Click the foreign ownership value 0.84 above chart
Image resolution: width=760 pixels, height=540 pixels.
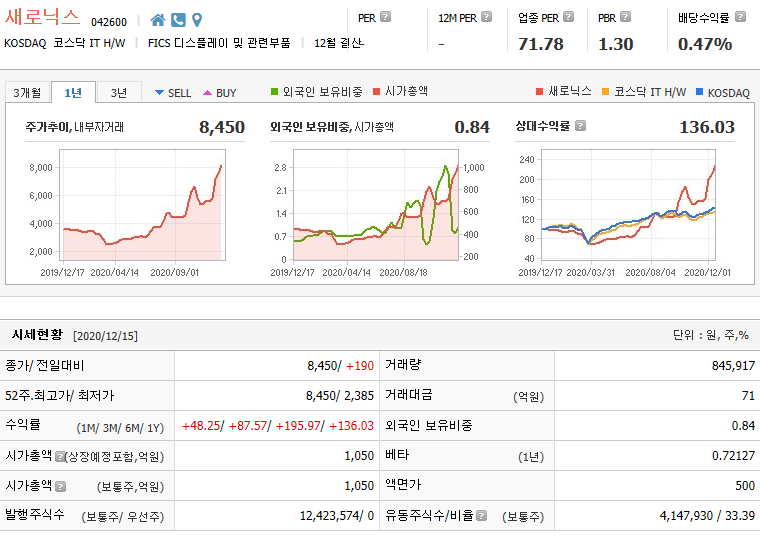coord(472,127)
